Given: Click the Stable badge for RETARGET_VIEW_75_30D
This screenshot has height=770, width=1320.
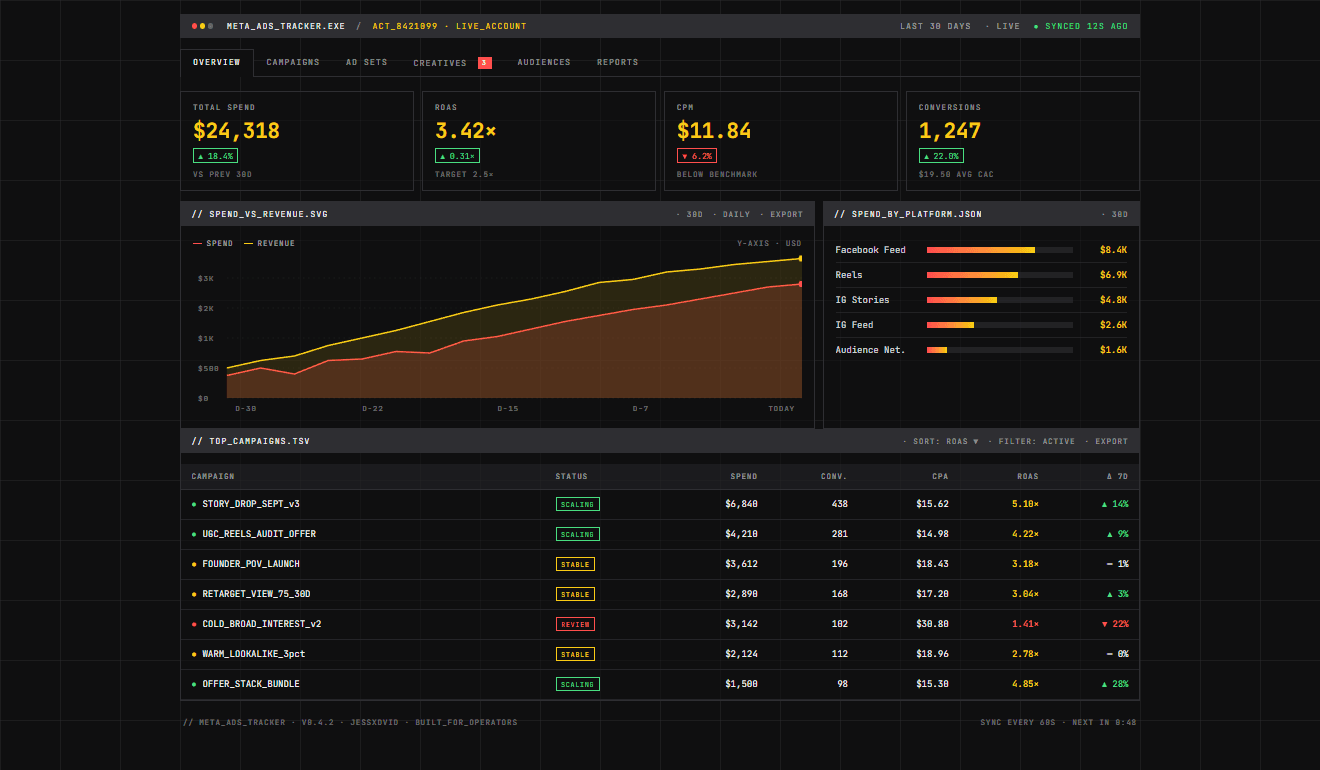Looking at the screenshot, I should [575, 594].
